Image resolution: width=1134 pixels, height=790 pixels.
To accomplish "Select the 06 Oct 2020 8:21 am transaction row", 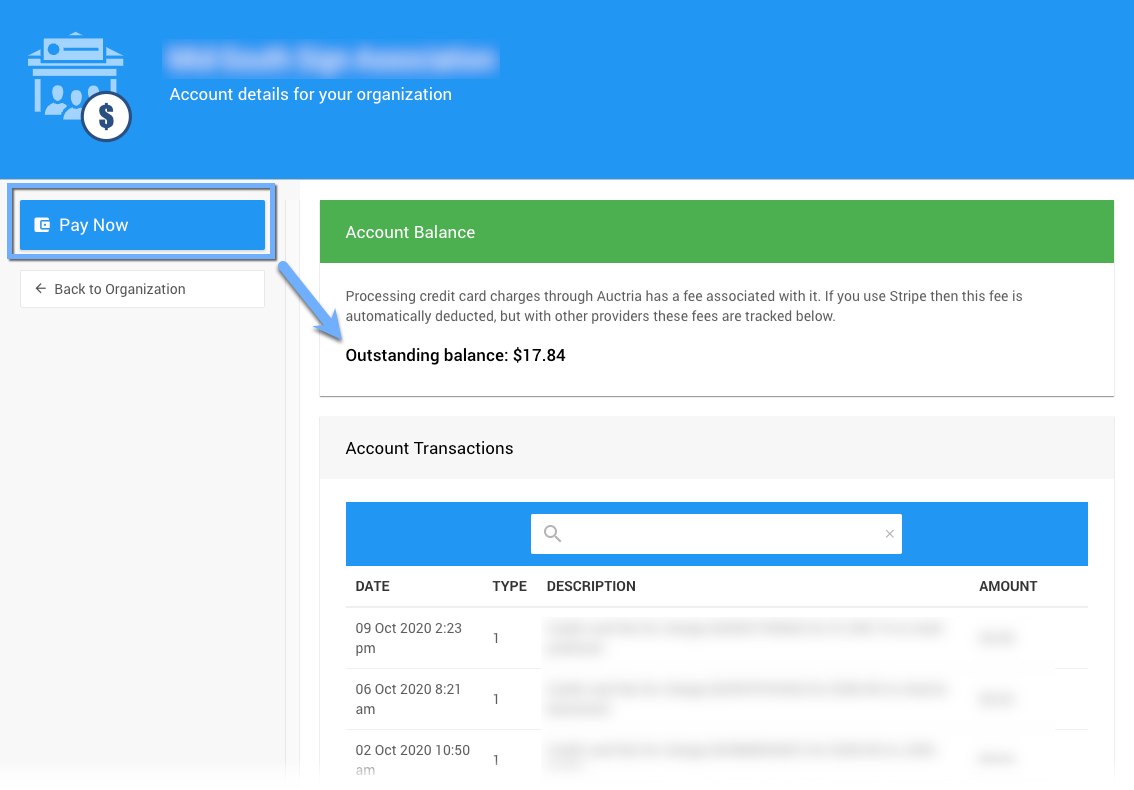I will 408,699.
